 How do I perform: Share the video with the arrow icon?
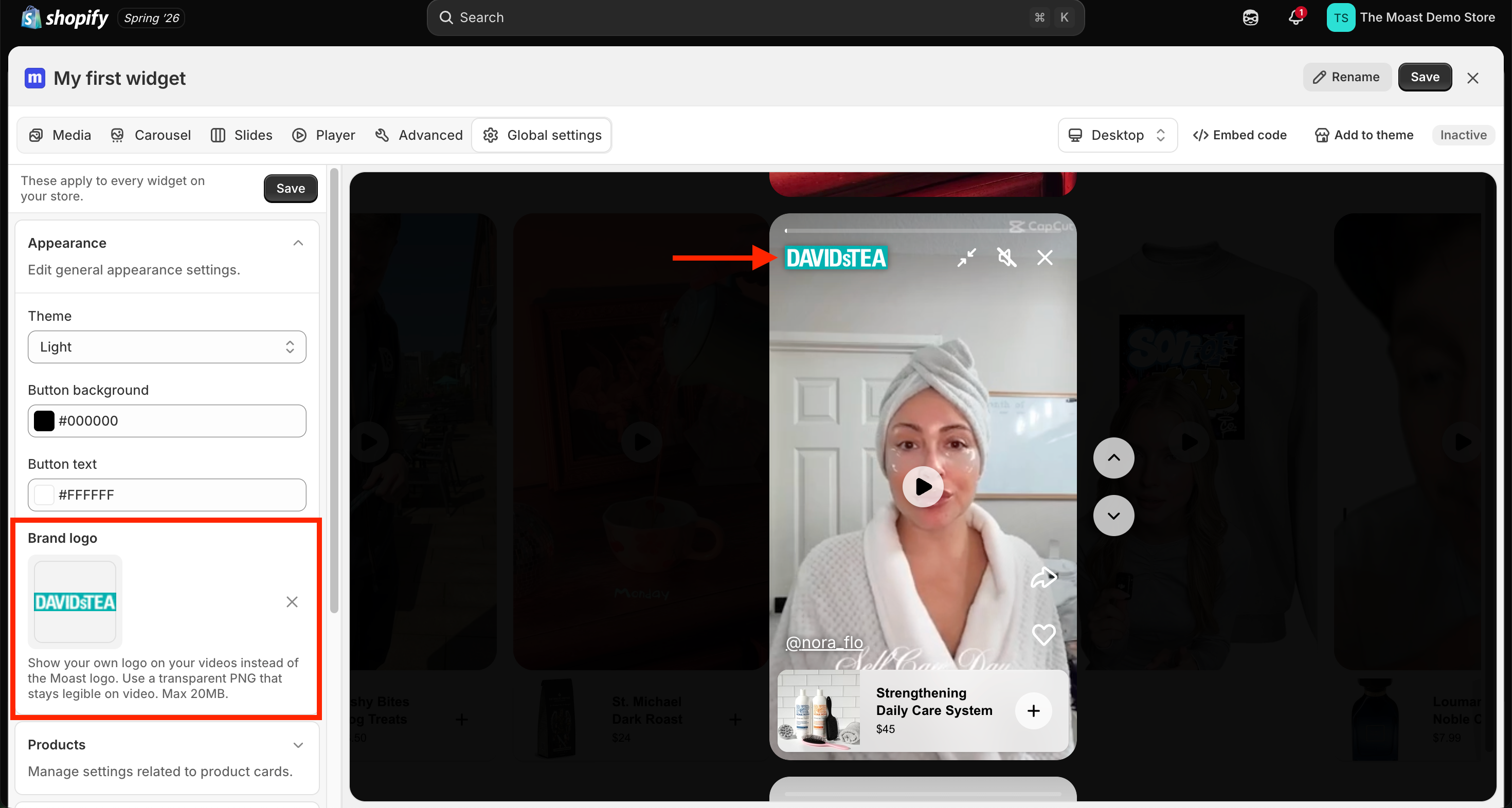[1043, 578]
